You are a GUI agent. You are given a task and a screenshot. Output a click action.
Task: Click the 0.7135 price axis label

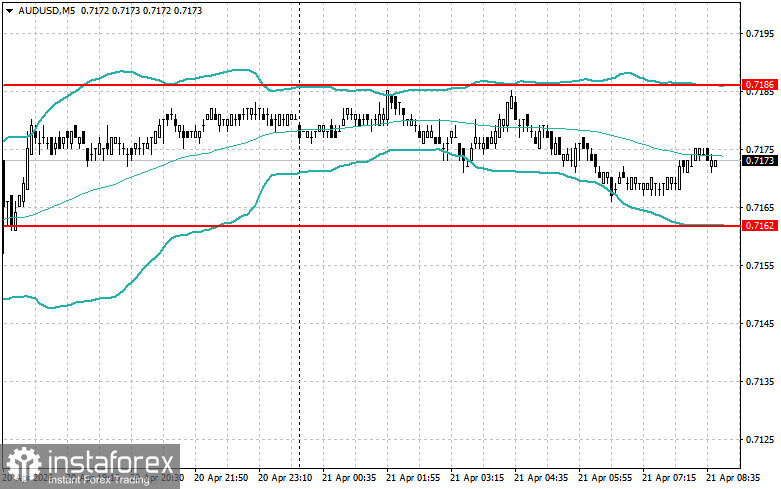tap(760, 381)
